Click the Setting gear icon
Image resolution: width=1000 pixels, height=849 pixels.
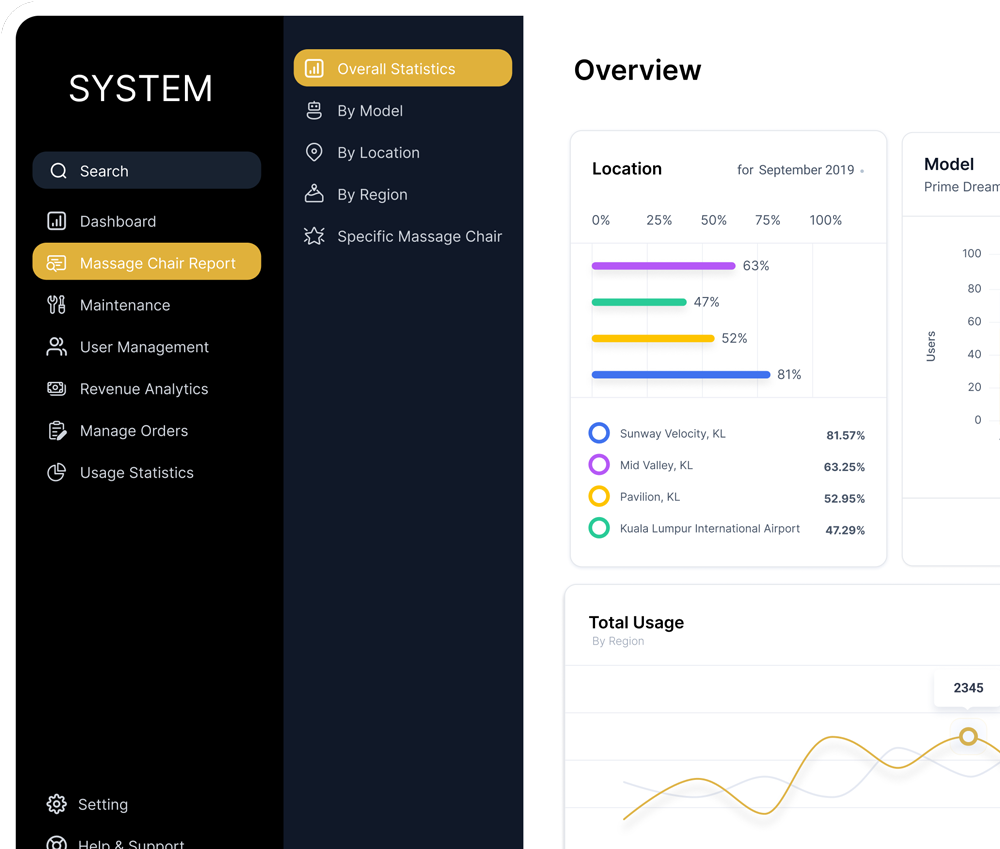(57, 804)
